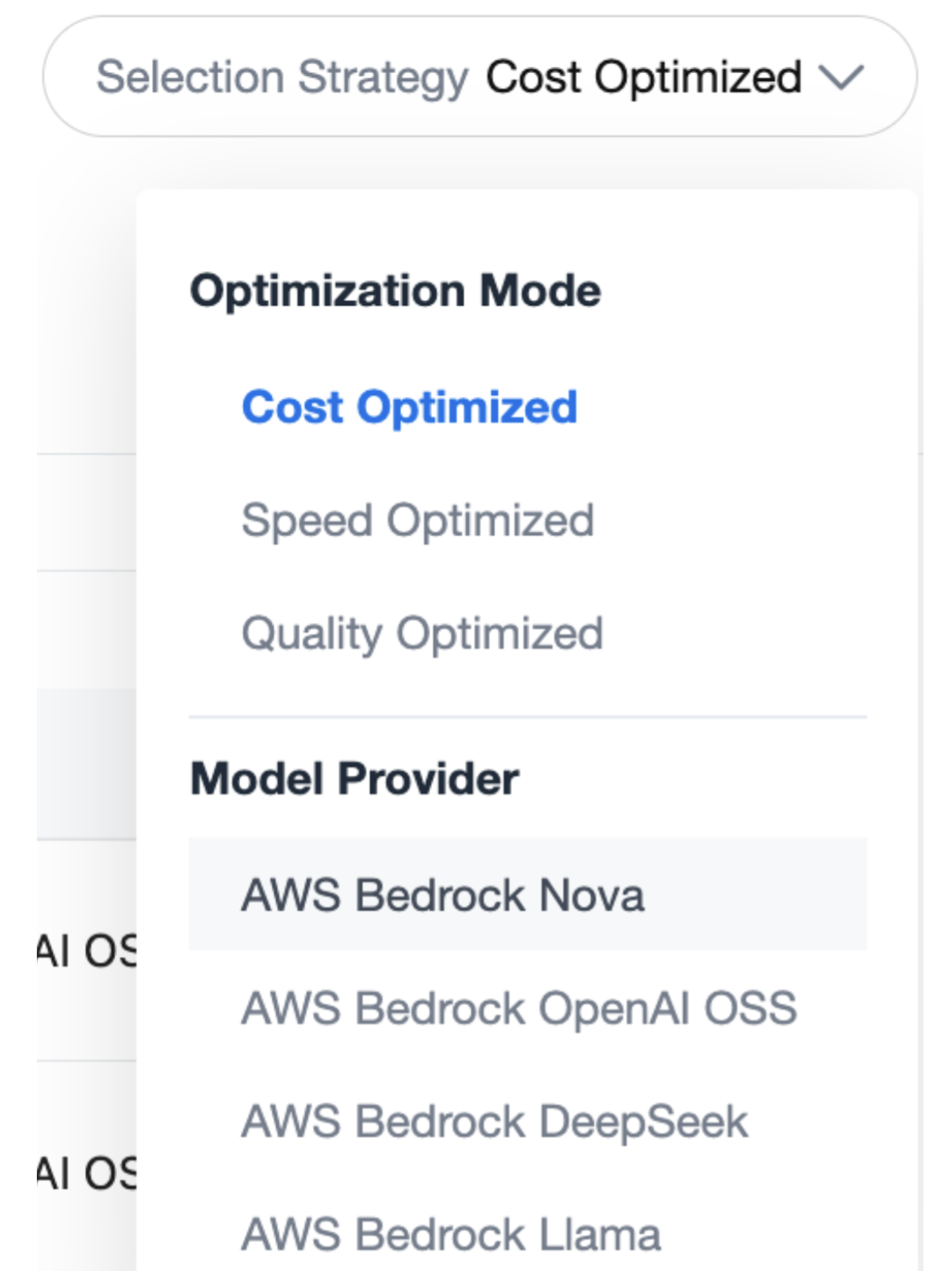Screen dimensions: 952x1271
Task: Click the Optimization Mode section header
Action: coord(395,291)
